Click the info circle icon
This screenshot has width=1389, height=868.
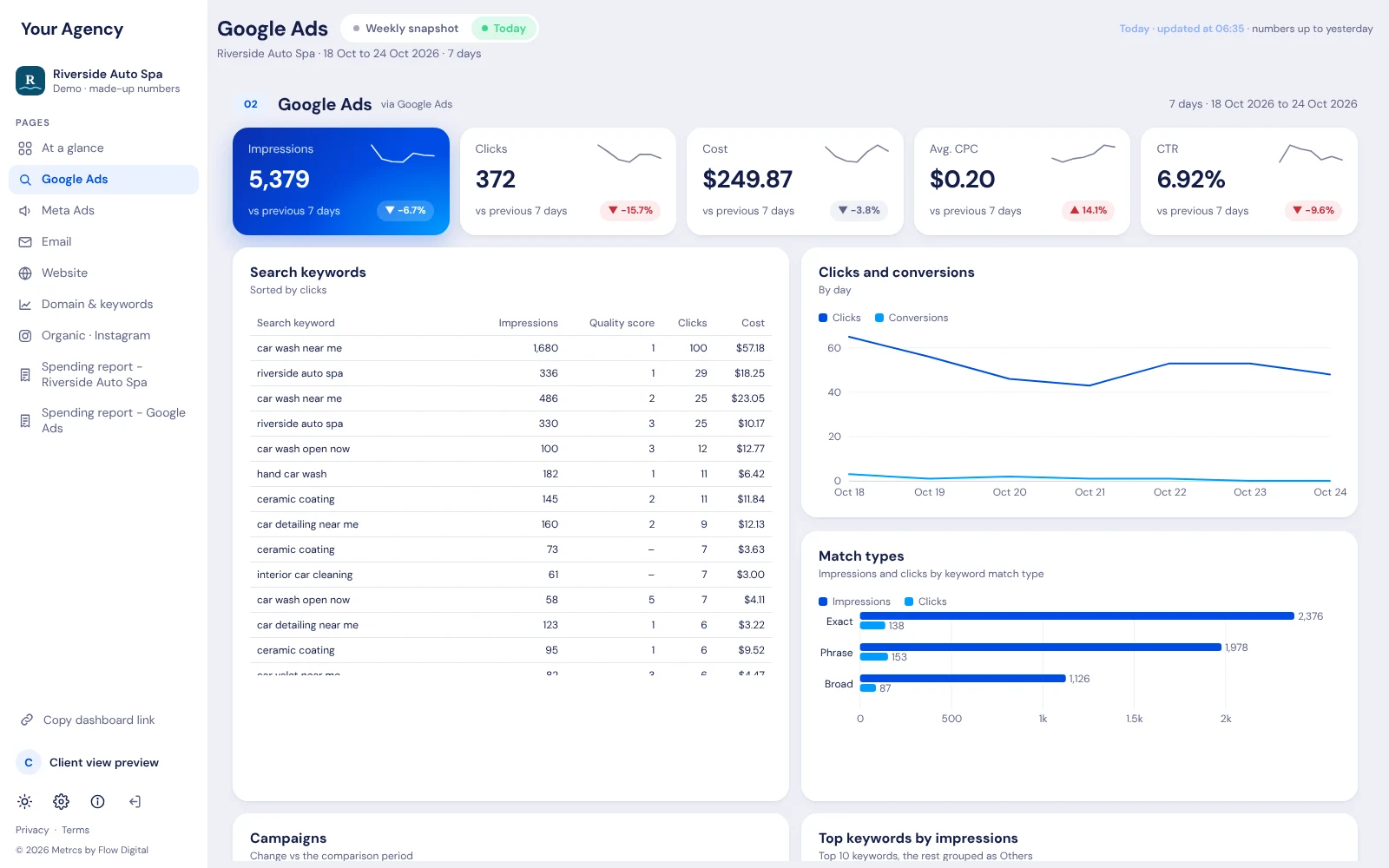pos(98,801)
